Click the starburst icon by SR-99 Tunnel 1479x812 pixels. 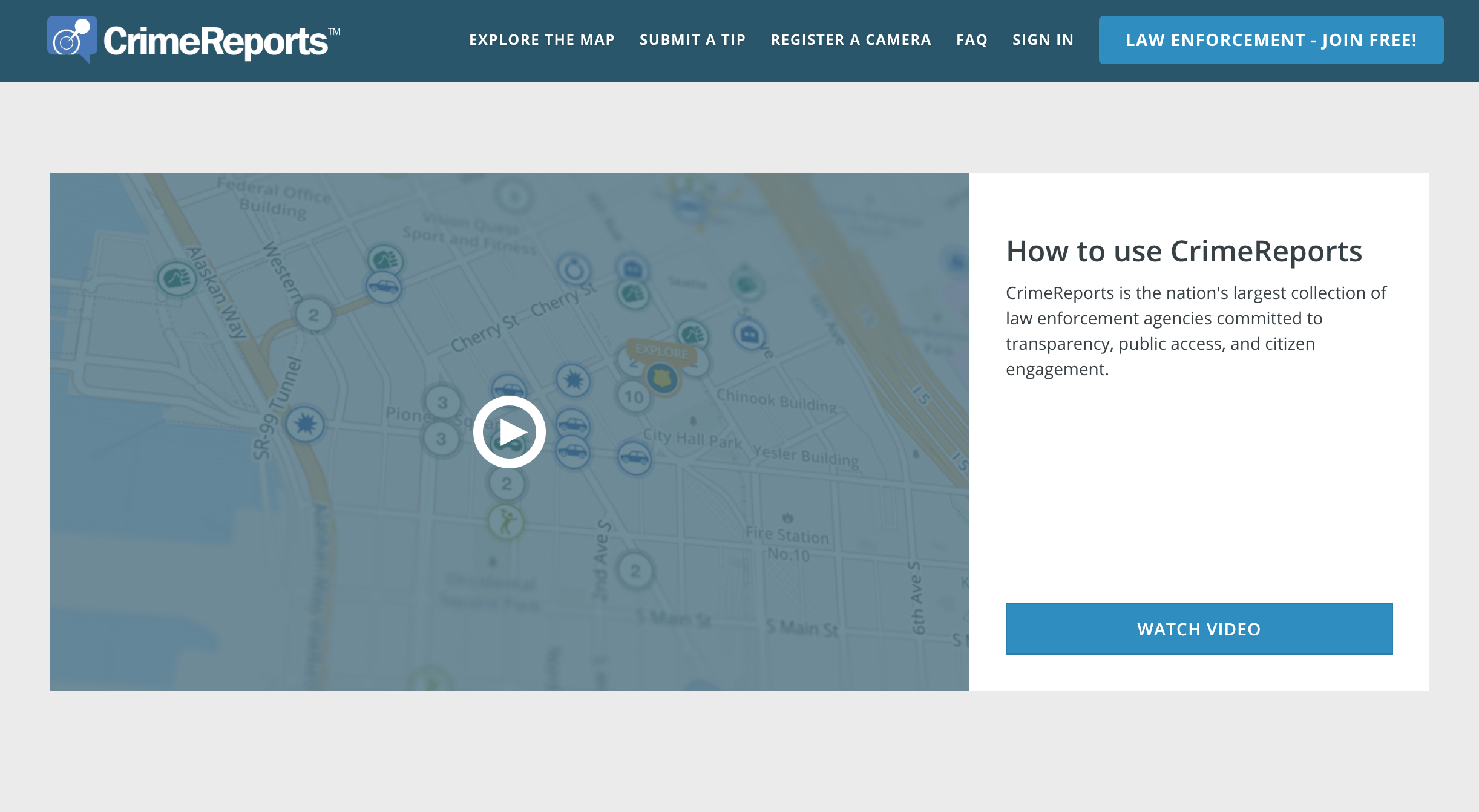[x=305, y=425]
